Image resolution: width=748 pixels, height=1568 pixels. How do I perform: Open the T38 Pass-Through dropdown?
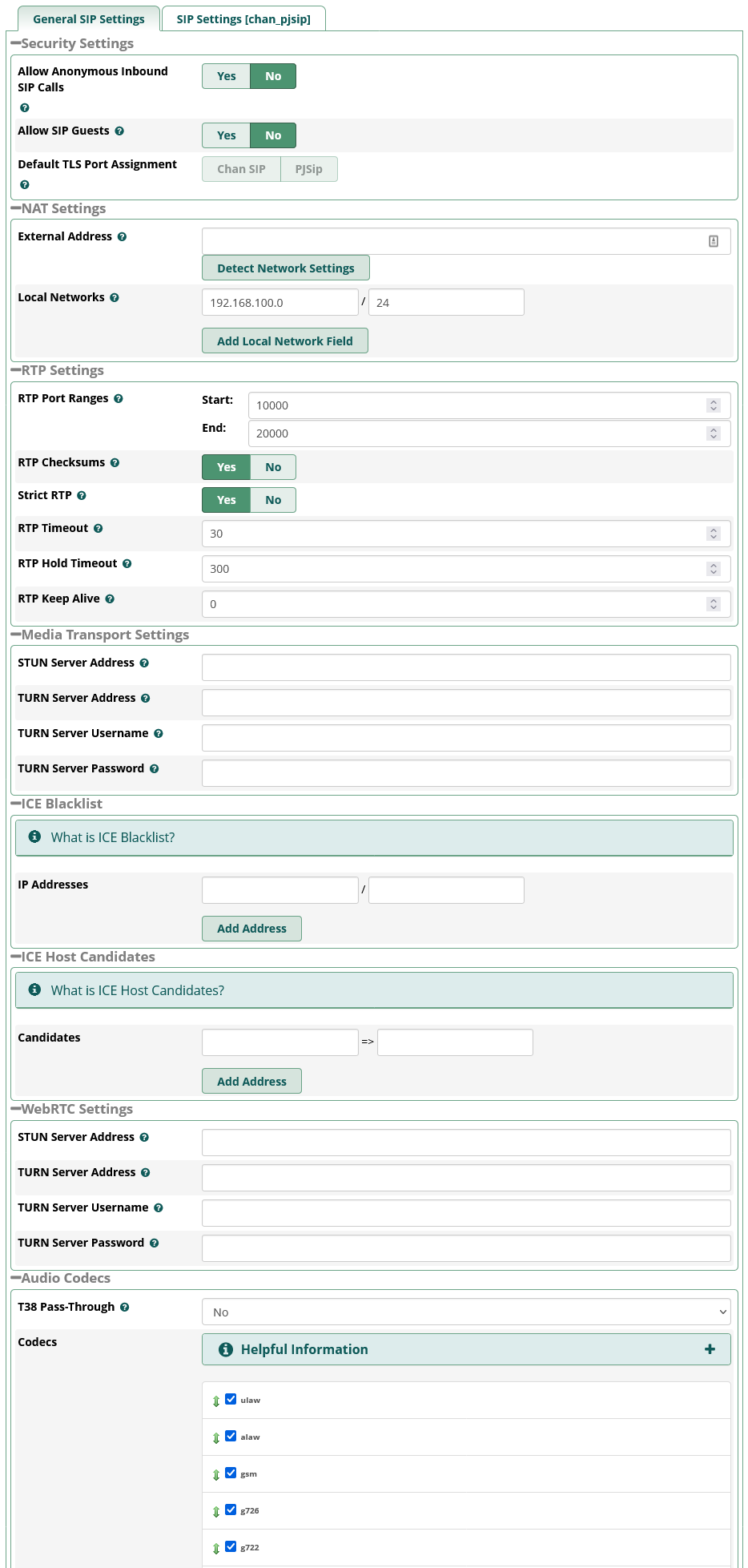point(466,1312)
